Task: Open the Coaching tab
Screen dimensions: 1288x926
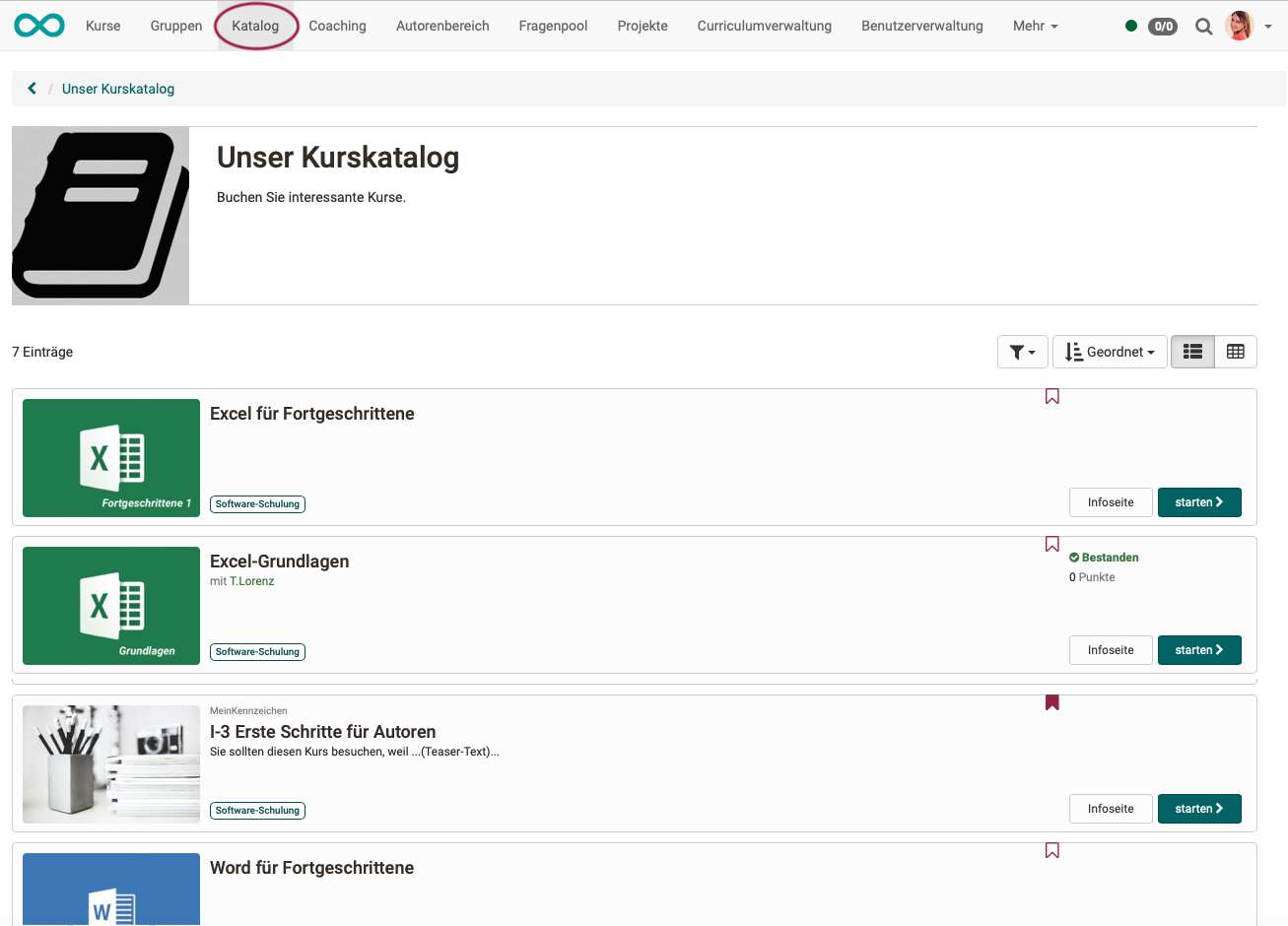Action: 337,26
